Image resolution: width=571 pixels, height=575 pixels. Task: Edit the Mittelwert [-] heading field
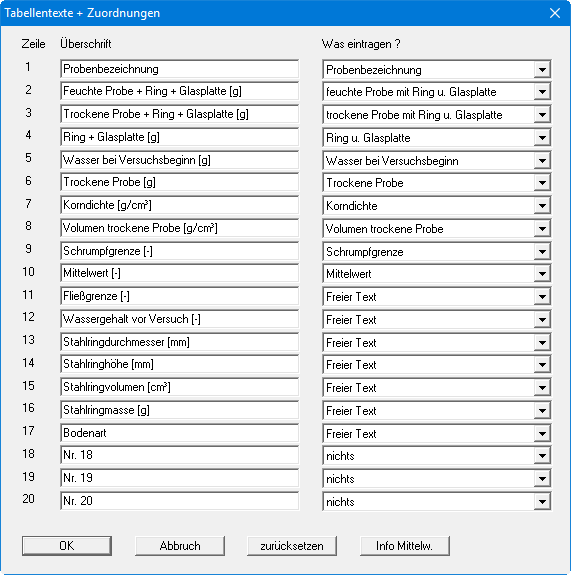pyautogui.click(x=179, y=273)
